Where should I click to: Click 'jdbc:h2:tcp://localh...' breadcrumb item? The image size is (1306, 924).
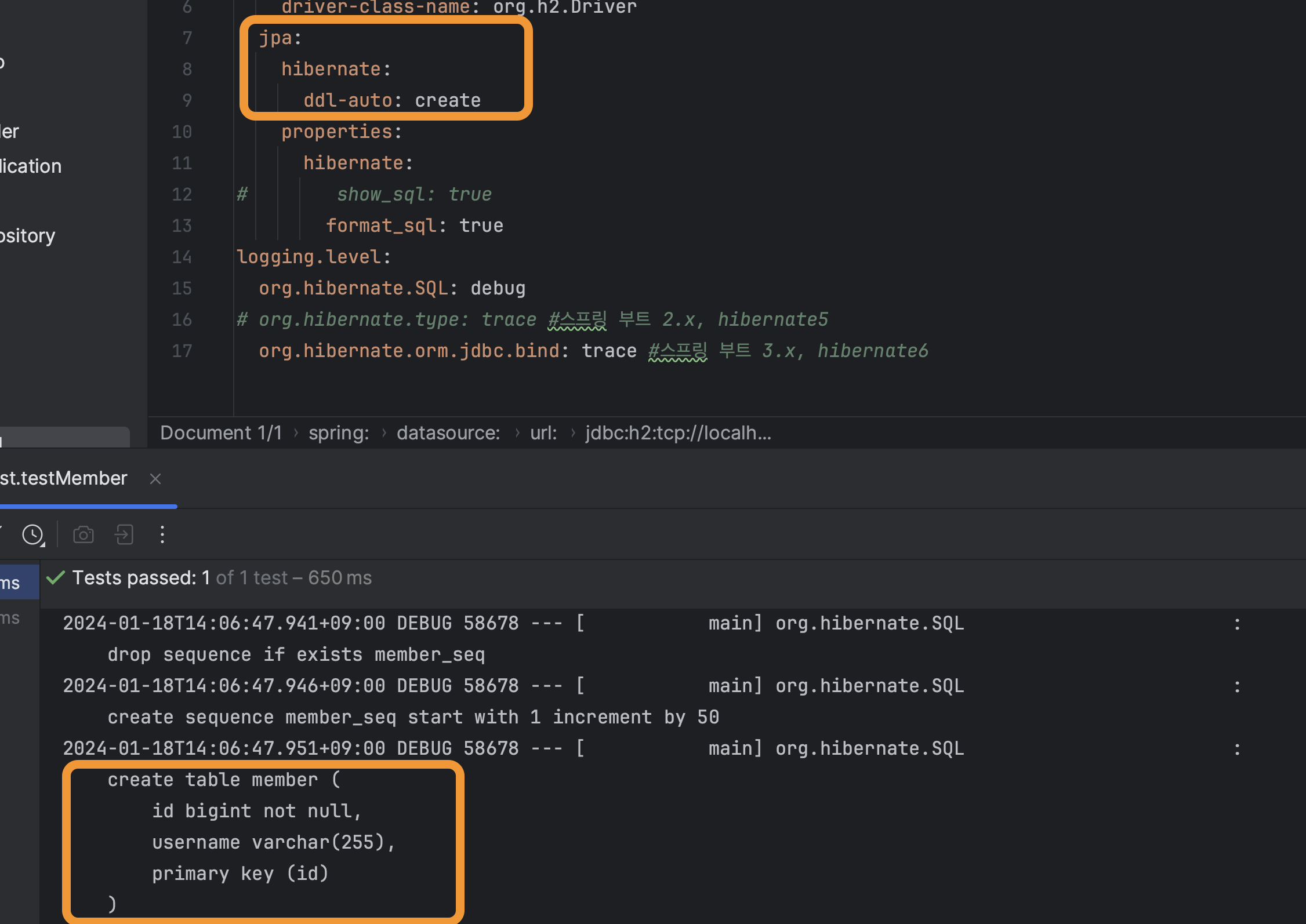(679, 433)
